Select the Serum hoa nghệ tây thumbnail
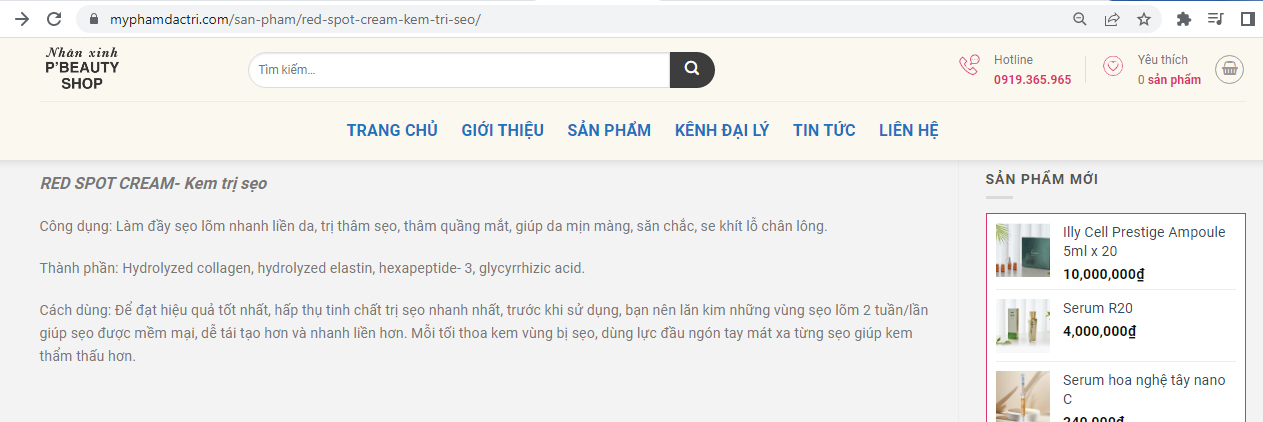Image resolution: width=1263 pixels, height=422 pixels. pyautogui.click(x=1023, y=396)
